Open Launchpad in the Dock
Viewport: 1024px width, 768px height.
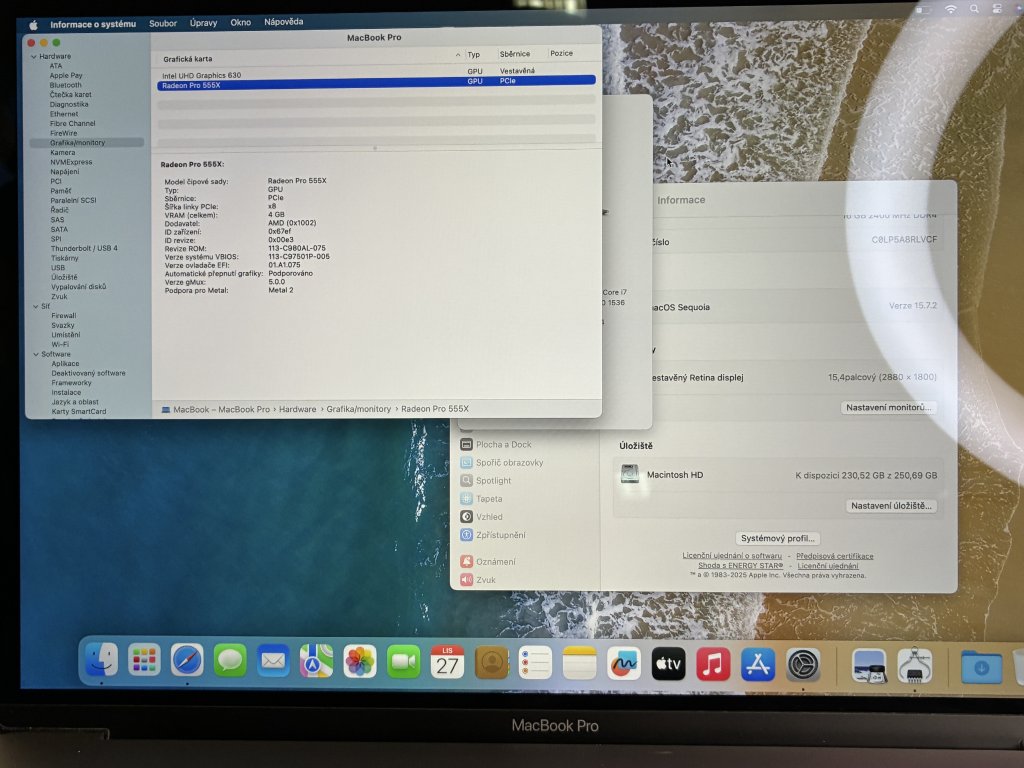(144, 661)
